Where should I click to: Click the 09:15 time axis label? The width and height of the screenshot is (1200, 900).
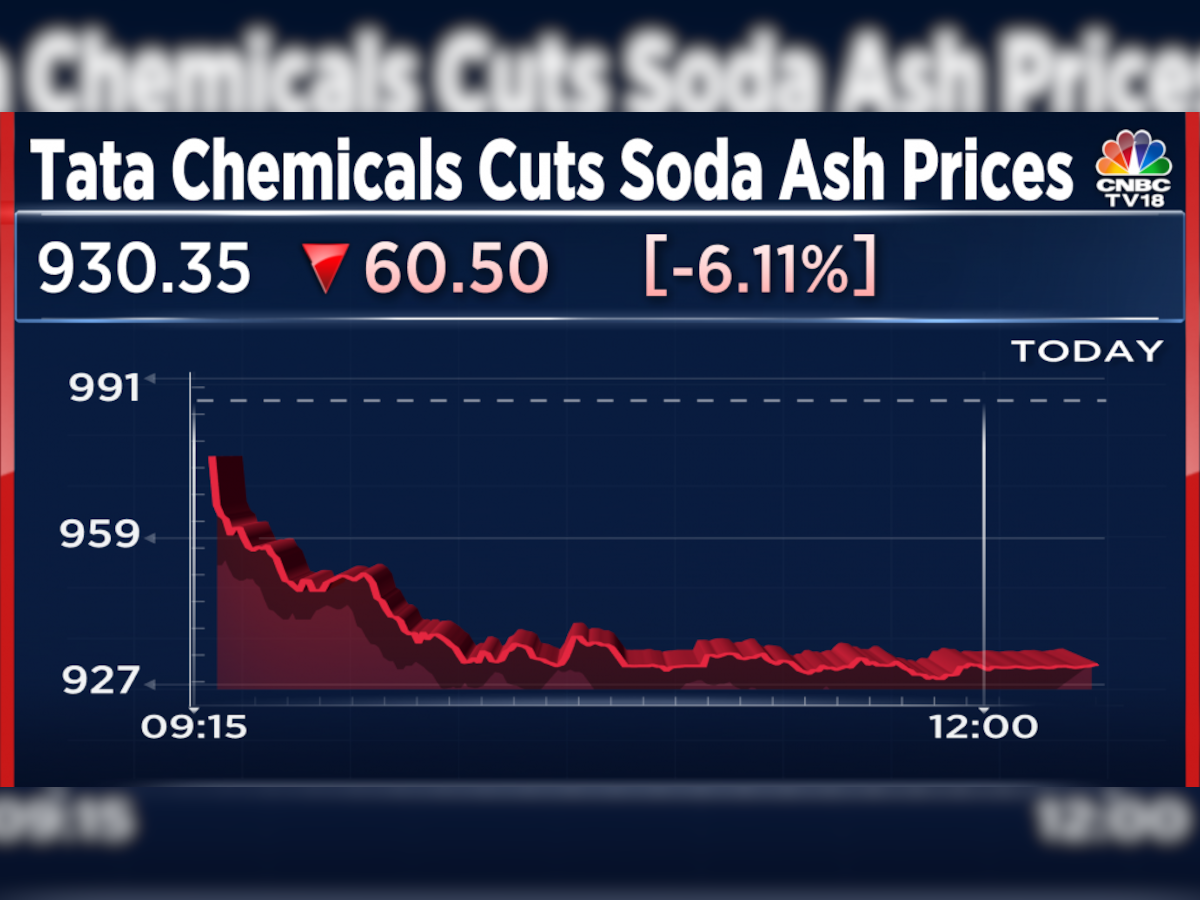pyautogui.click(x=194, y=727)
